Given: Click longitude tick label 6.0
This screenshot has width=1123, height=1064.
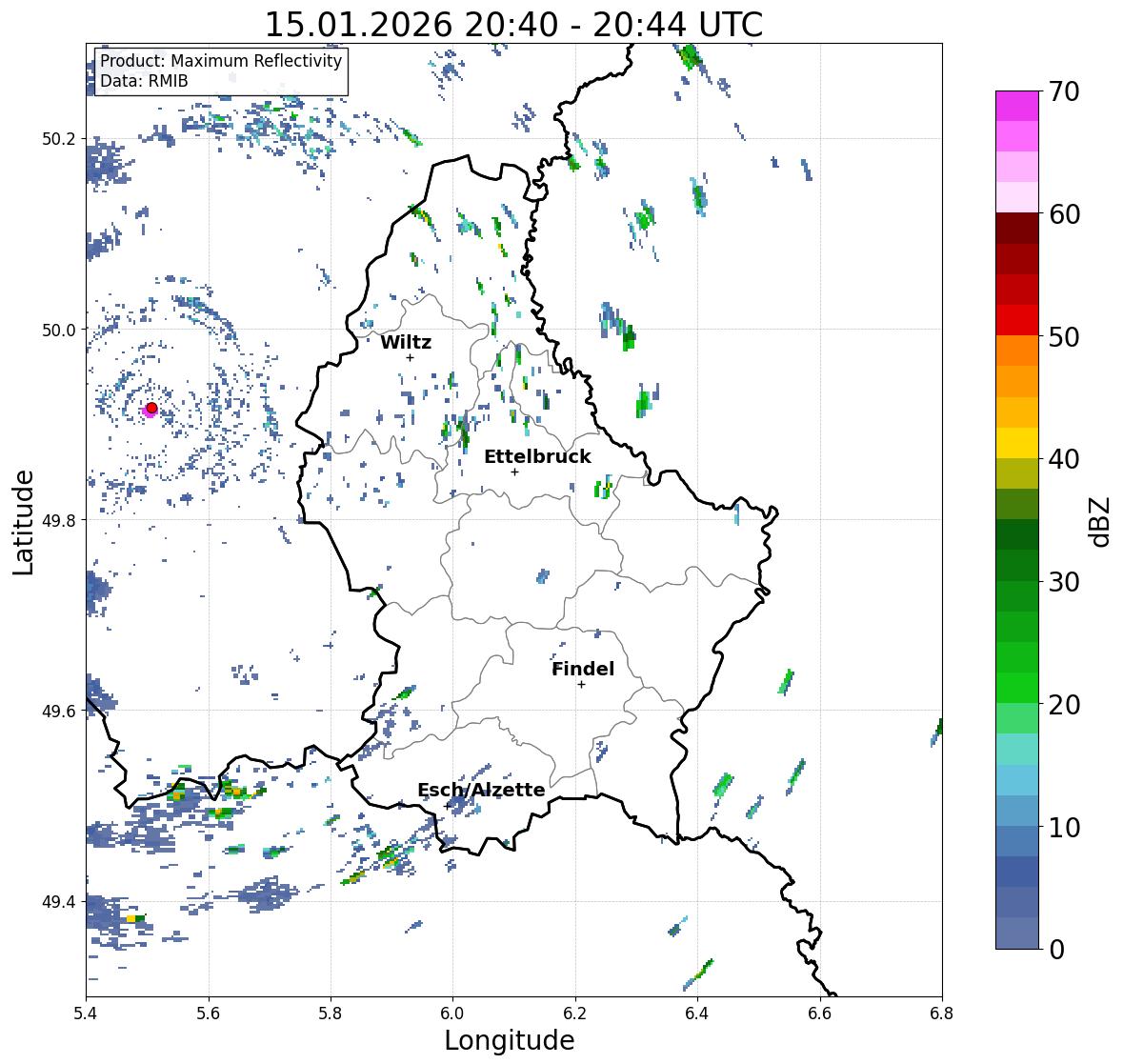Looking at the screenshot, I should pyautogui.click(x=452, y=1014).
